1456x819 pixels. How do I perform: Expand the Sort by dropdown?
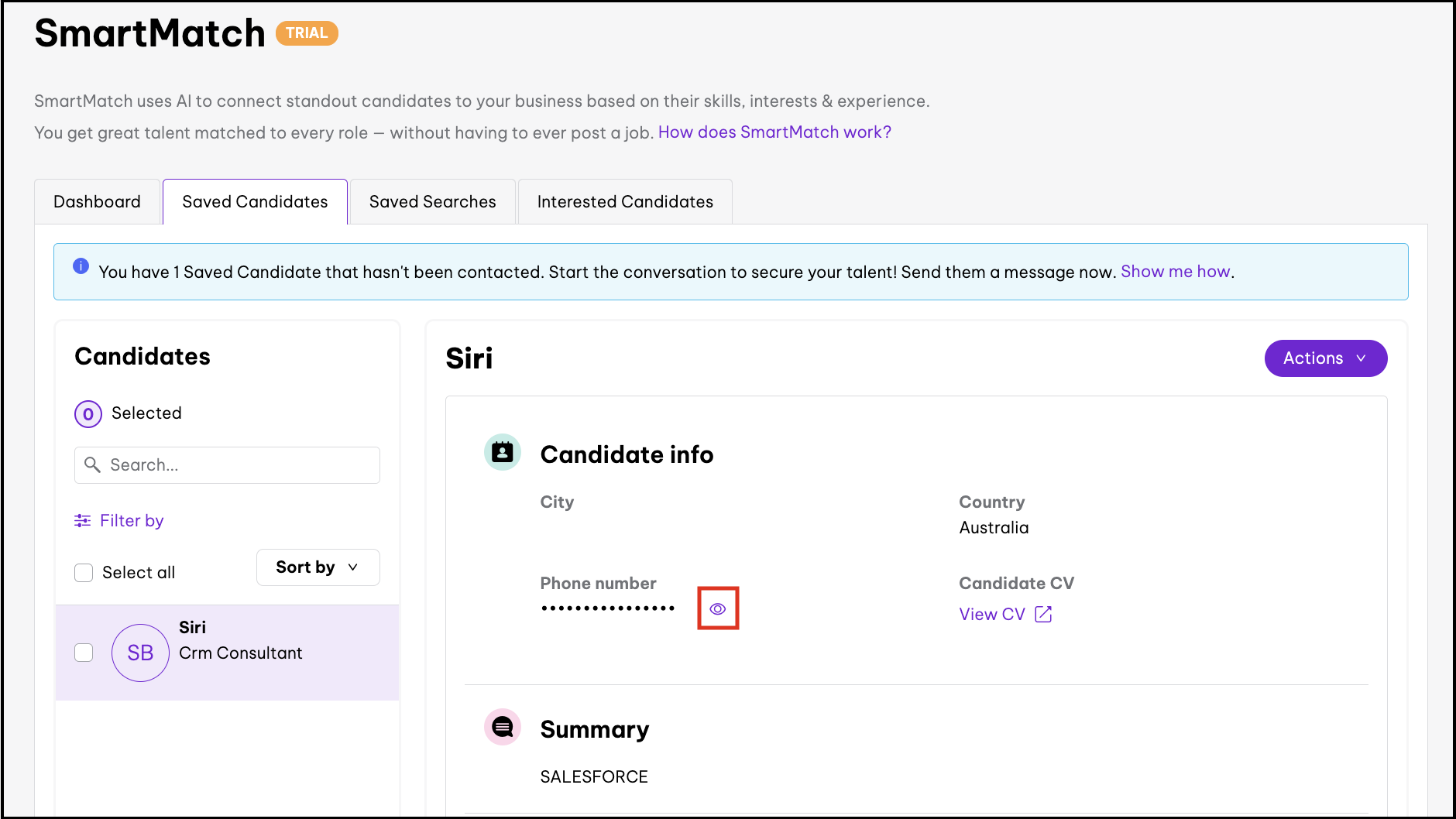(x=318, y=567)
